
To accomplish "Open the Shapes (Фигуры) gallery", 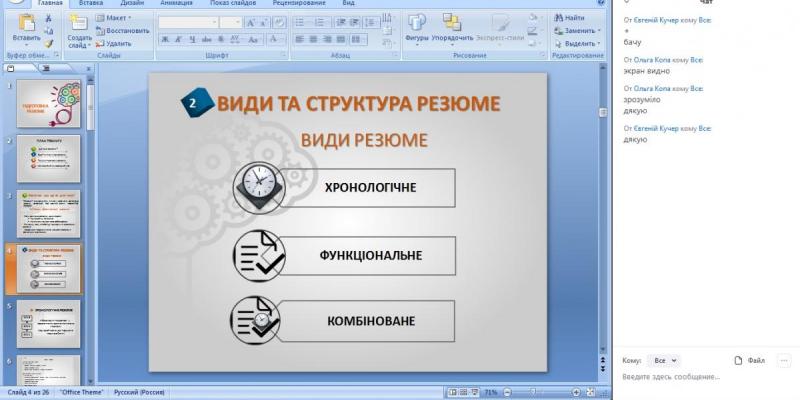I will coord(417,23).
